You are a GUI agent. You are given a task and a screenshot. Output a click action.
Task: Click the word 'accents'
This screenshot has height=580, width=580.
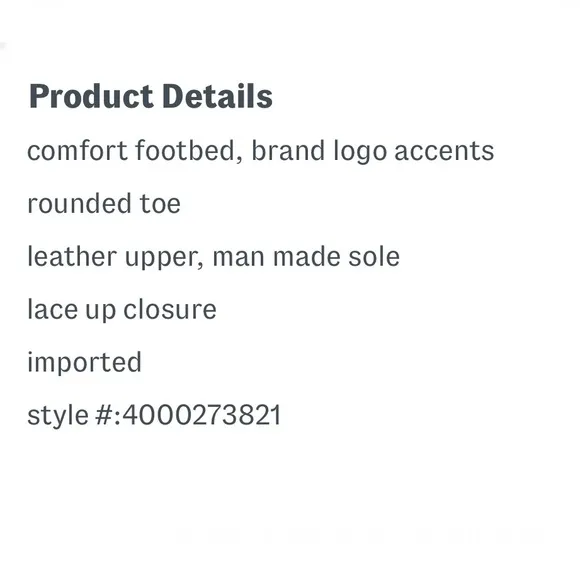pos(444,151)
